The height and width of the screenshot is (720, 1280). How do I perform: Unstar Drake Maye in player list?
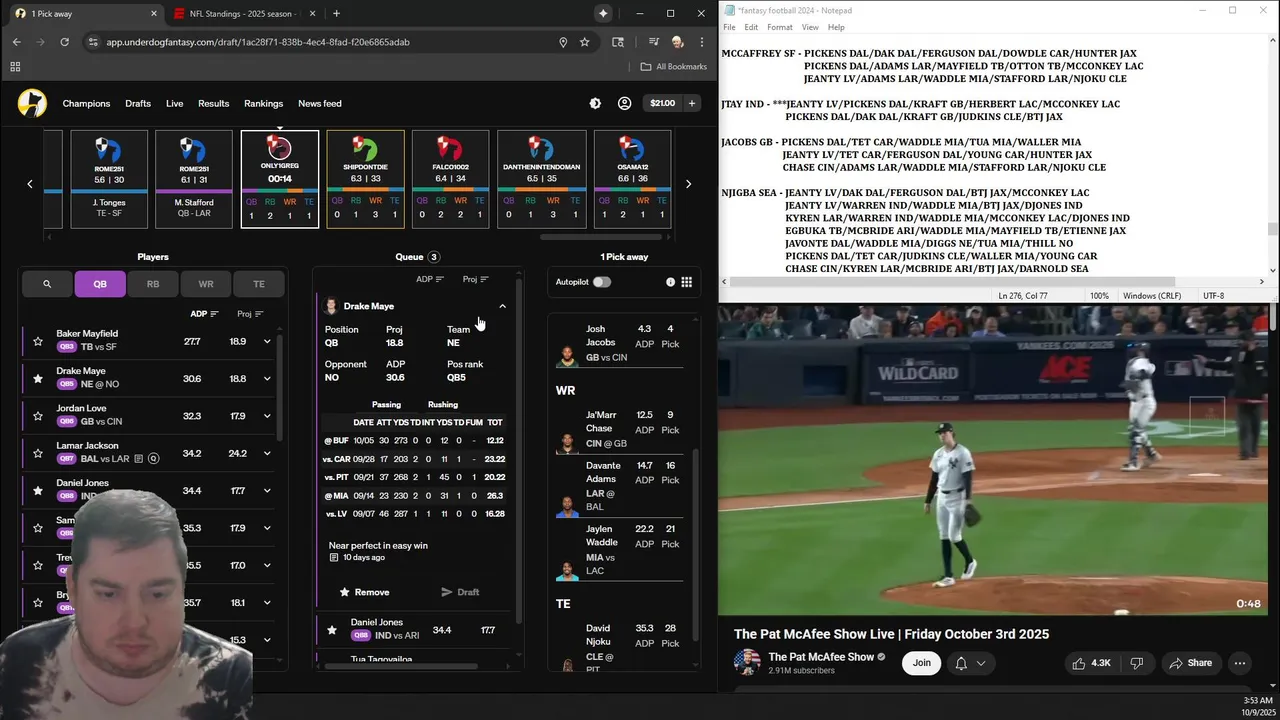[38, 378]
